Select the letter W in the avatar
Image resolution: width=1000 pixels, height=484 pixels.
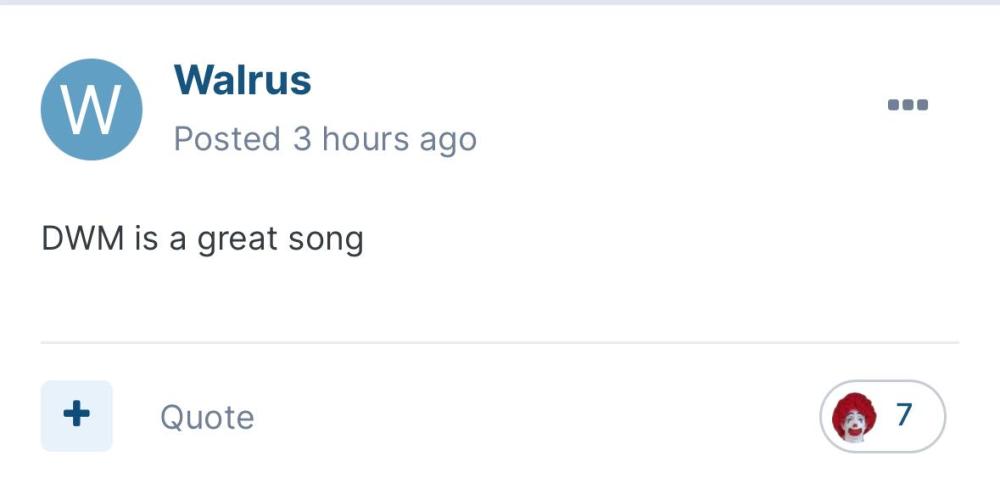(x=91, y=110)
